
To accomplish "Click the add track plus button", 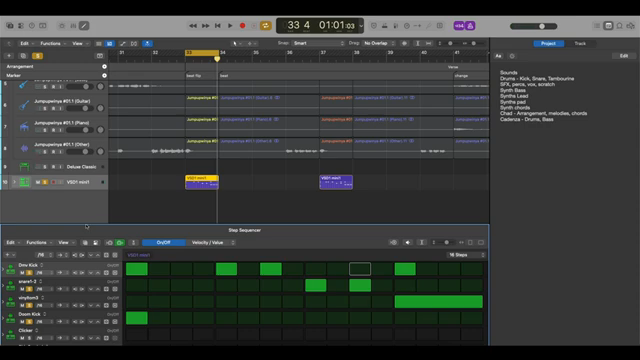I will 9,56.
